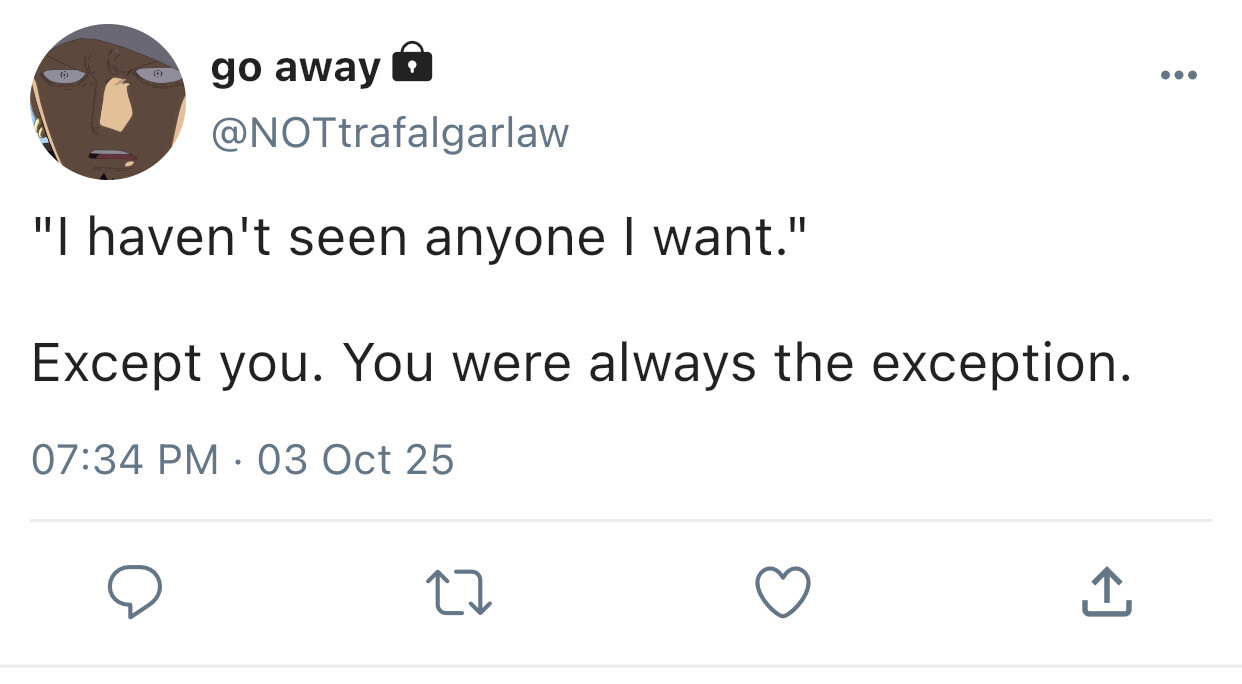This screenshot has width=1242, height=684.
Task: Click the line "Except you. You were always the exception."
Action: pyautogui.click(x=581, y=362)
